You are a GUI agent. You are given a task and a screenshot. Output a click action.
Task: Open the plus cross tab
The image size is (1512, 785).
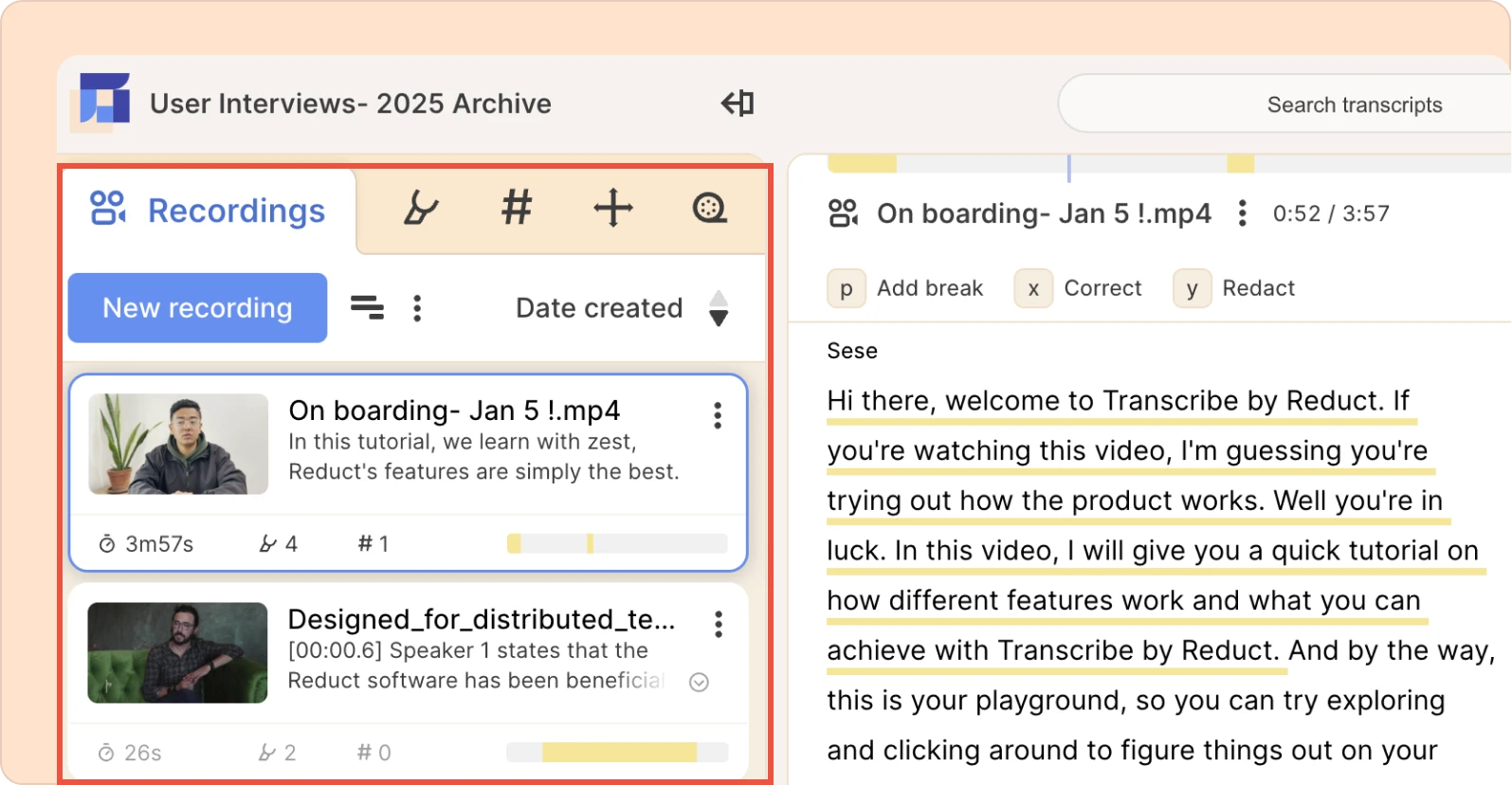click(x=613, y=208)
